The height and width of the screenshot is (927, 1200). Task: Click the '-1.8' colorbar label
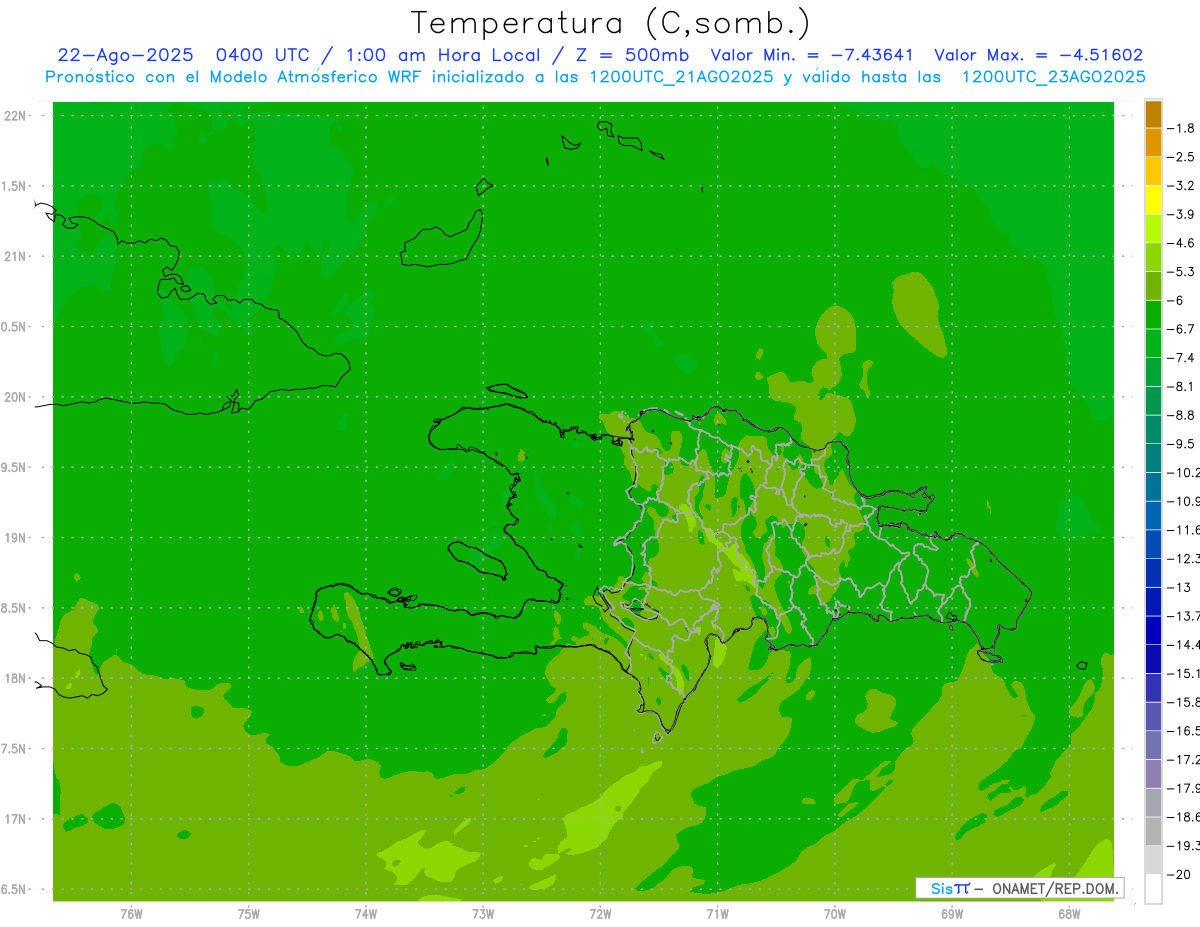pos(1180,128)
